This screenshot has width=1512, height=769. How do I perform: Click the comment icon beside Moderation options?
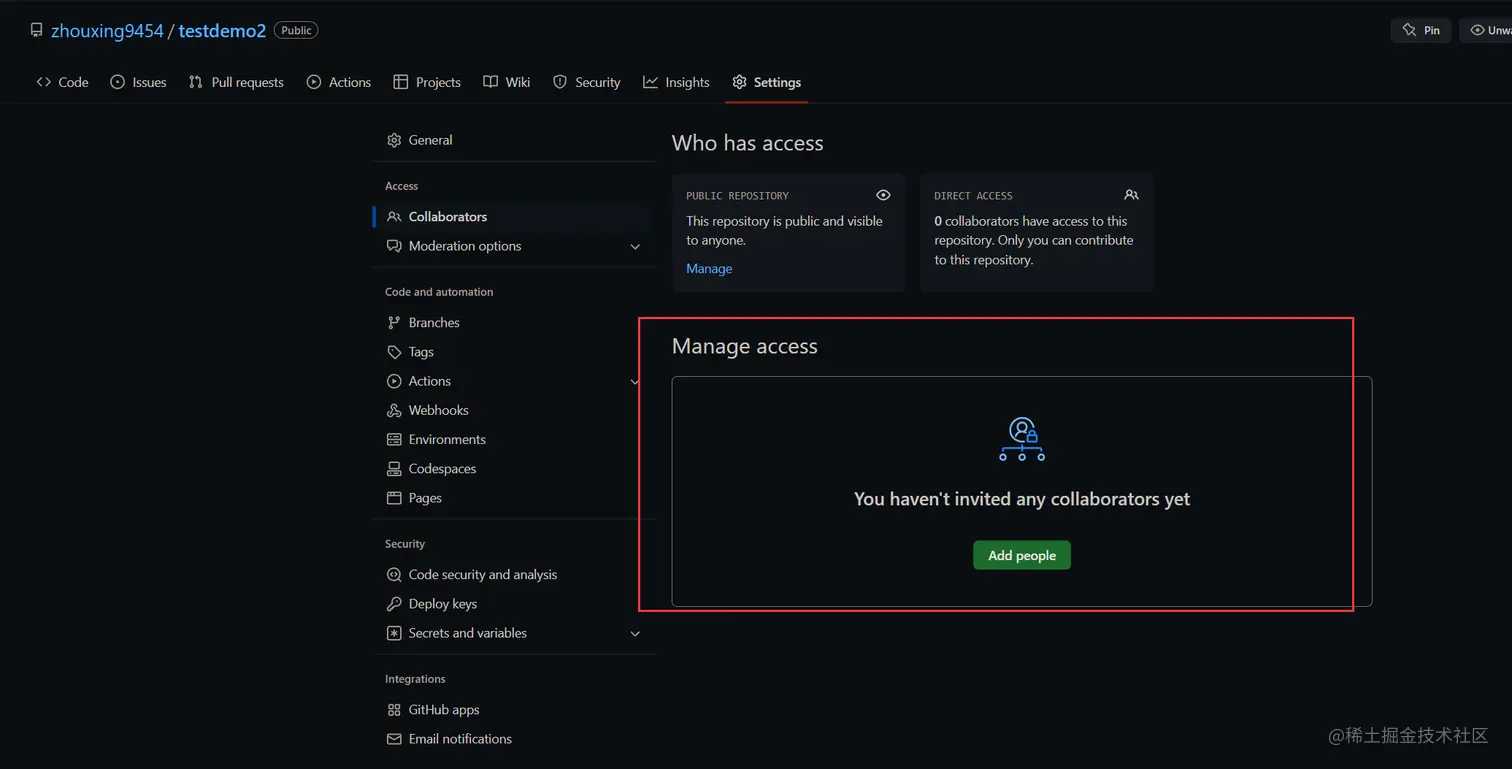point(394,246)
